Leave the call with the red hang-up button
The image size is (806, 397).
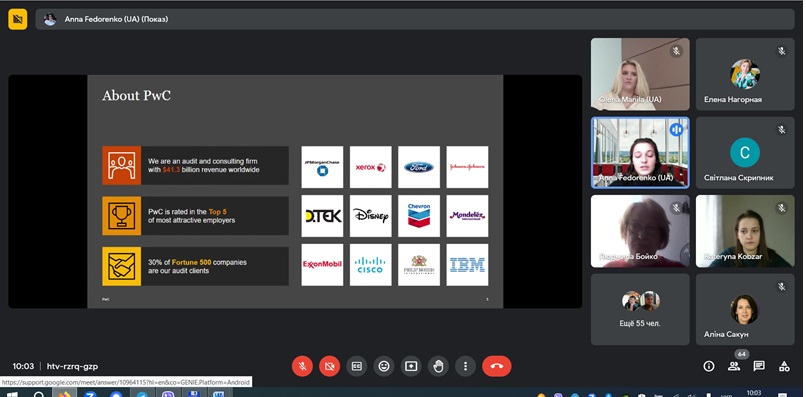pyautogui.click(x=497, y=366)
